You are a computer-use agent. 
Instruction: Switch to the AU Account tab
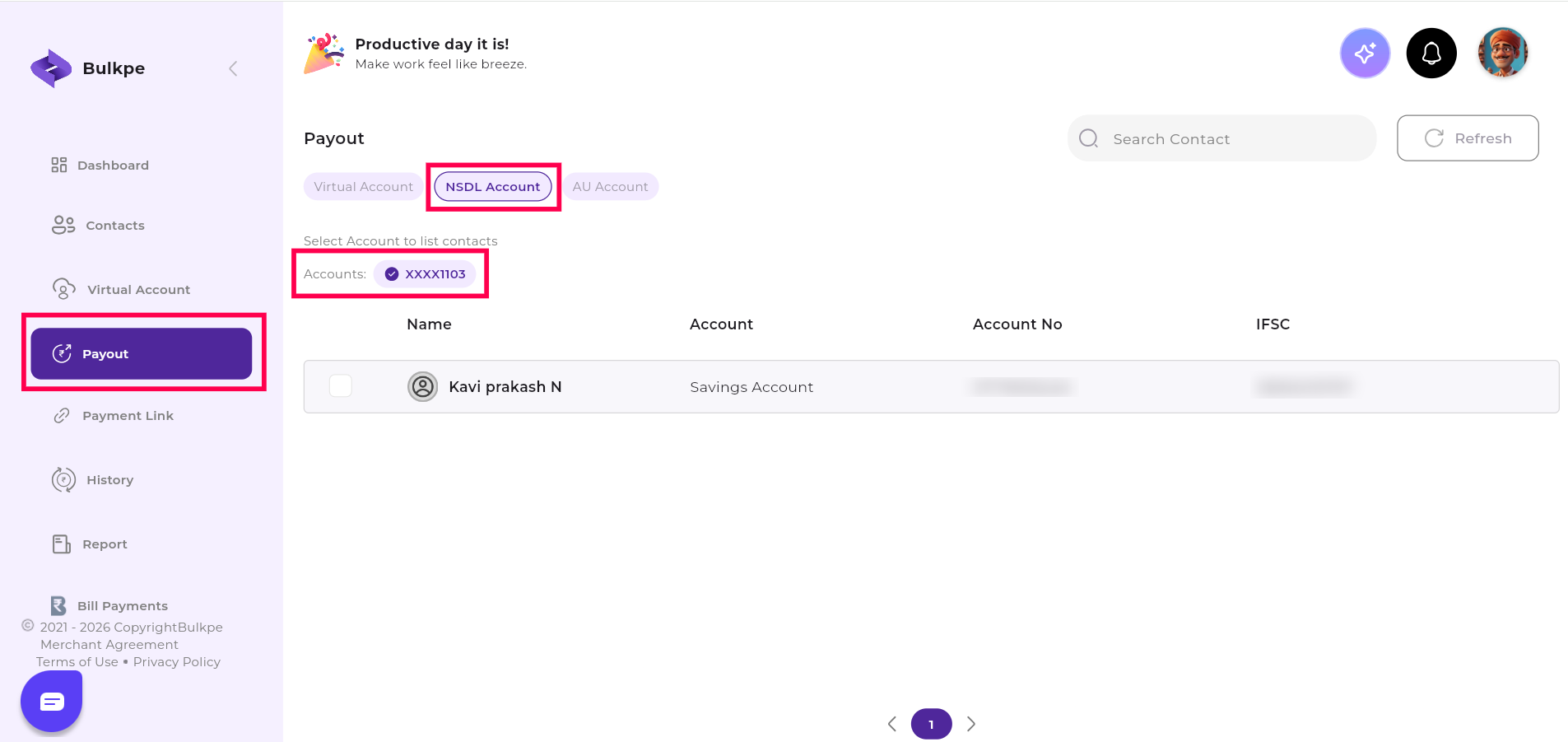[610, 187]
